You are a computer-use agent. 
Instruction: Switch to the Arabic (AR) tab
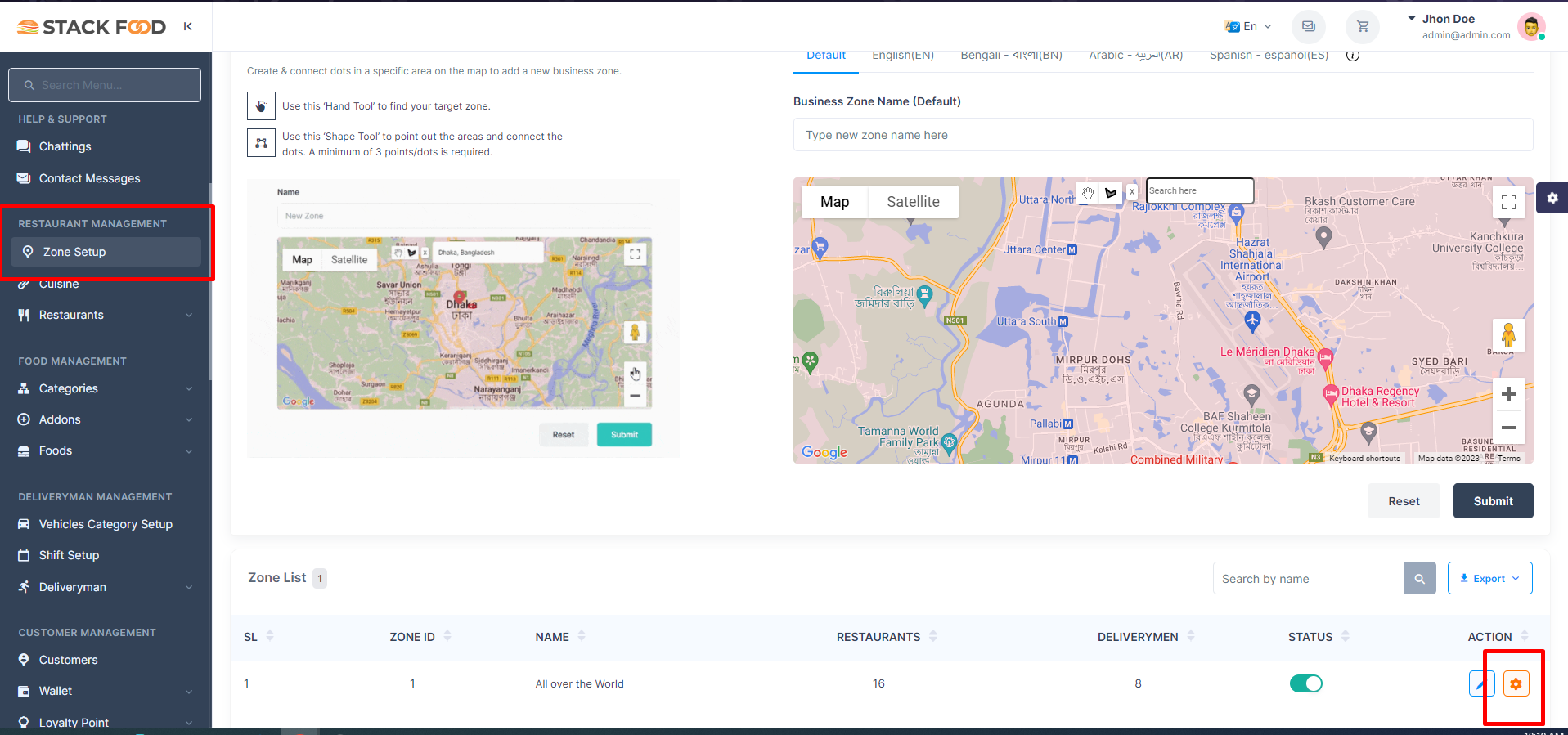click(x=1136, y=56)
